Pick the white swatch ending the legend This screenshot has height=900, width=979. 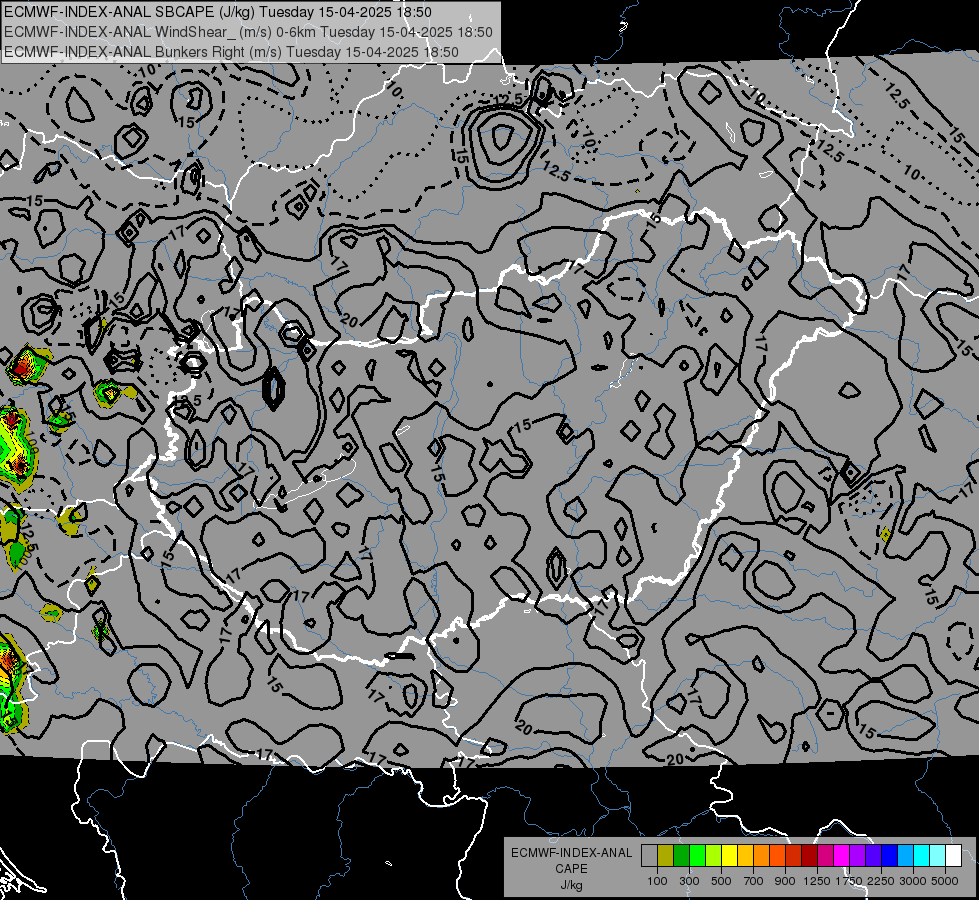[953, 856]
